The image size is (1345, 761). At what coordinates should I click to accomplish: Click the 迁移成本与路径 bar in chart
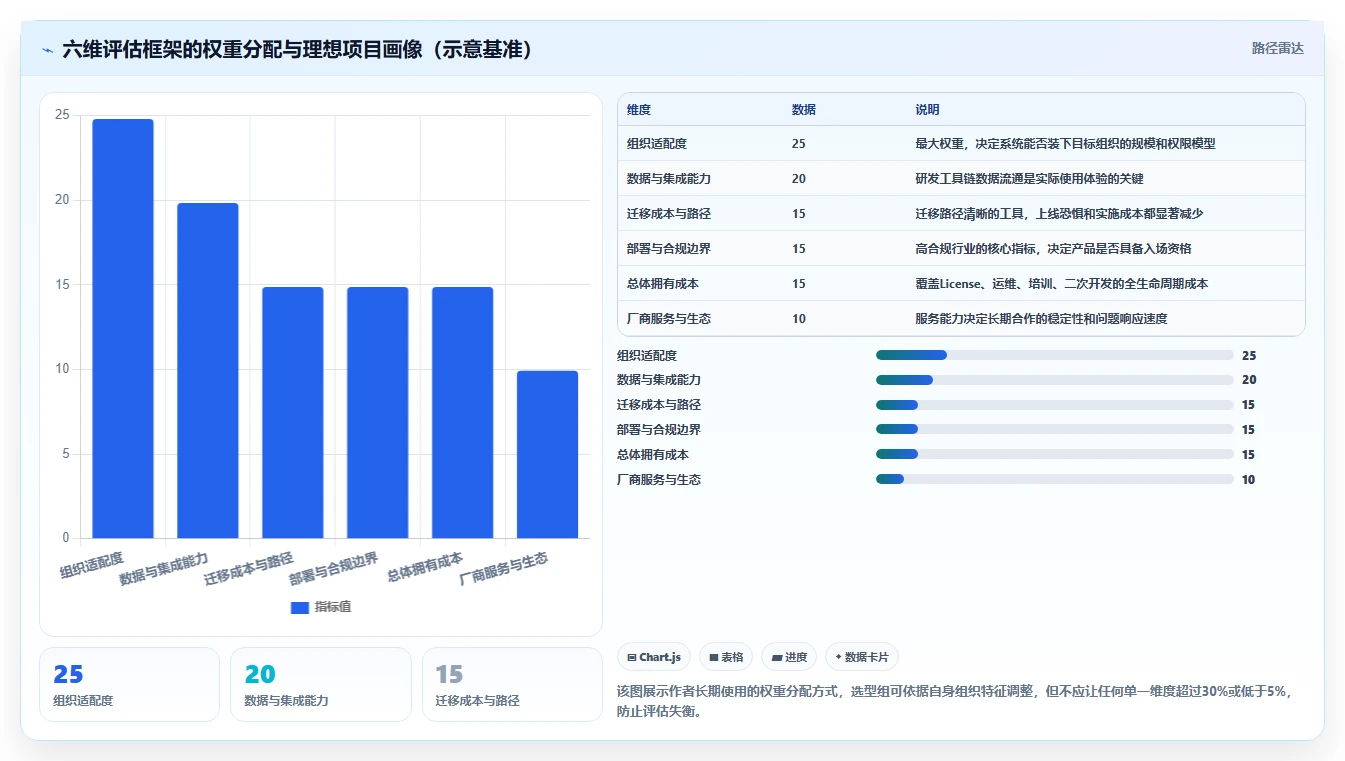[293, 412]
